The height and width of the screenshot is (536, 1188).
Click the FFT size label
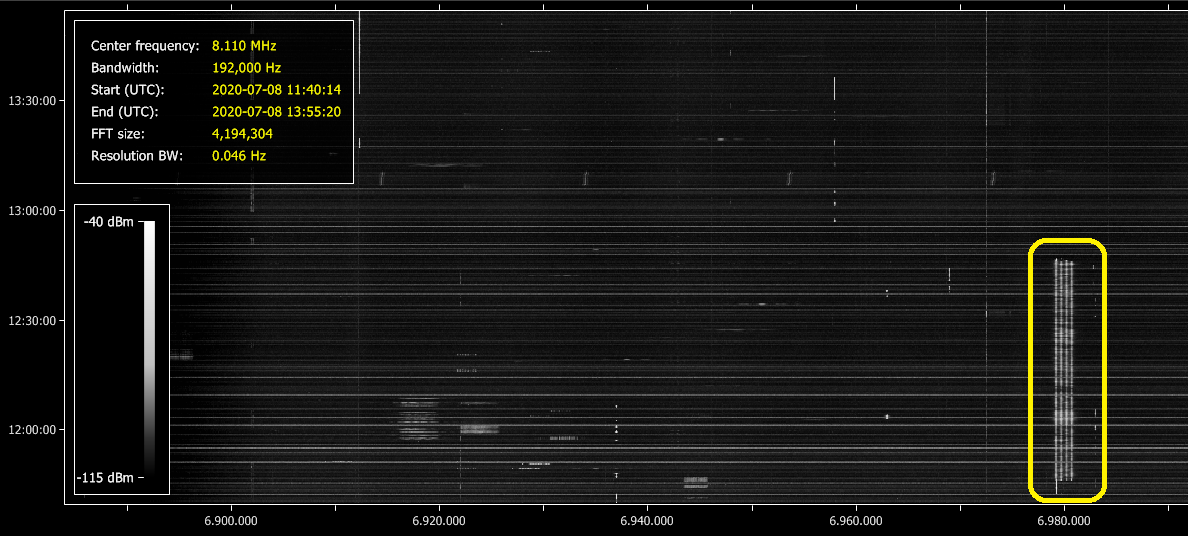point(116,134)
